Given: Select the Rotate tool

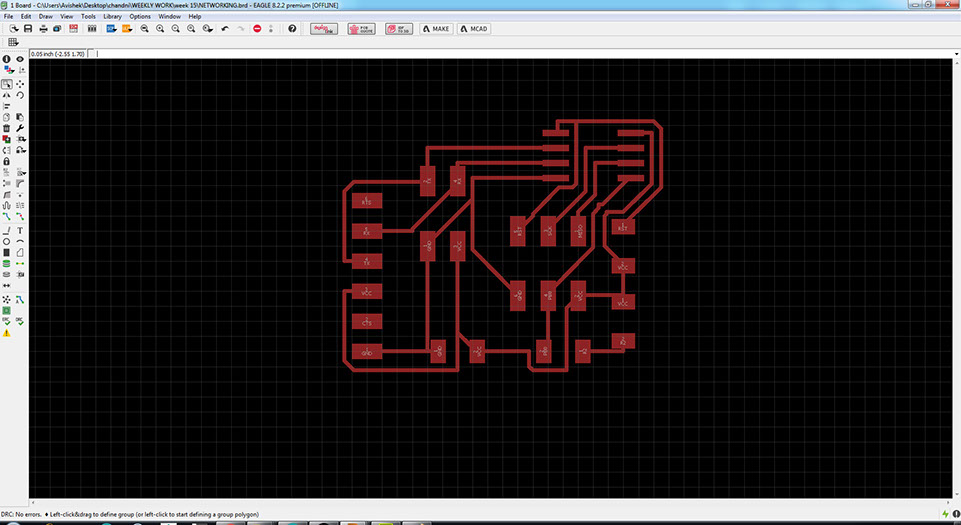Looking at the screenshot, I should pyautogui.click(x=20, y=96).
